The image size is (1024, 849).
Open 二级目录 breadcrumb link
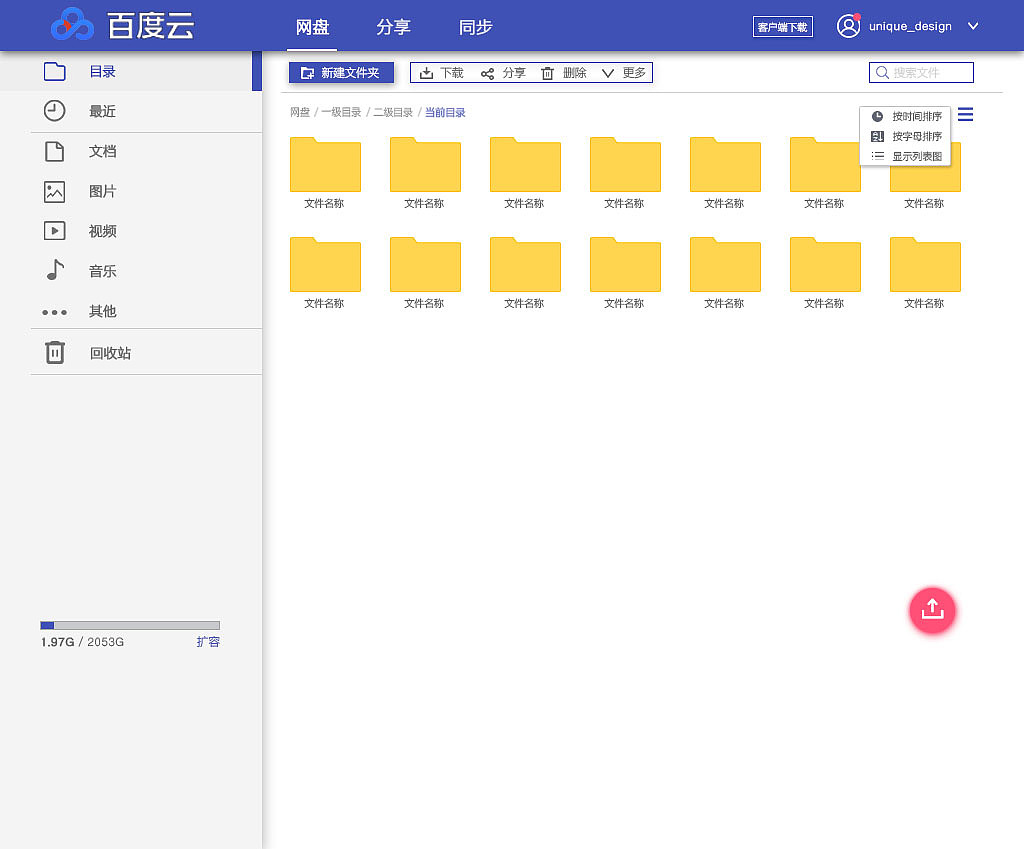tap(393, 112)
